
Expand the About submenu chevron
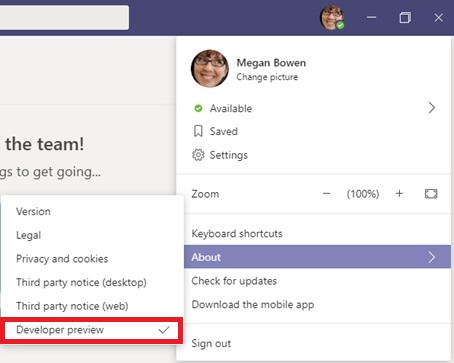coord(432,257)
